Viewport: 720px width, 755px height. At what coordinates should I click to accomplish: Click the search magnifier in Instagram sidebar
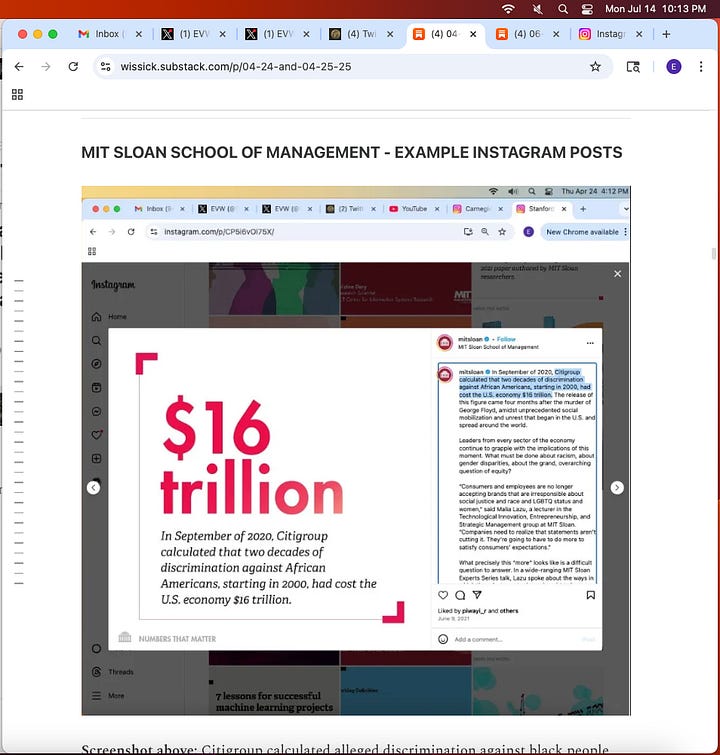[x=96, y=340]
